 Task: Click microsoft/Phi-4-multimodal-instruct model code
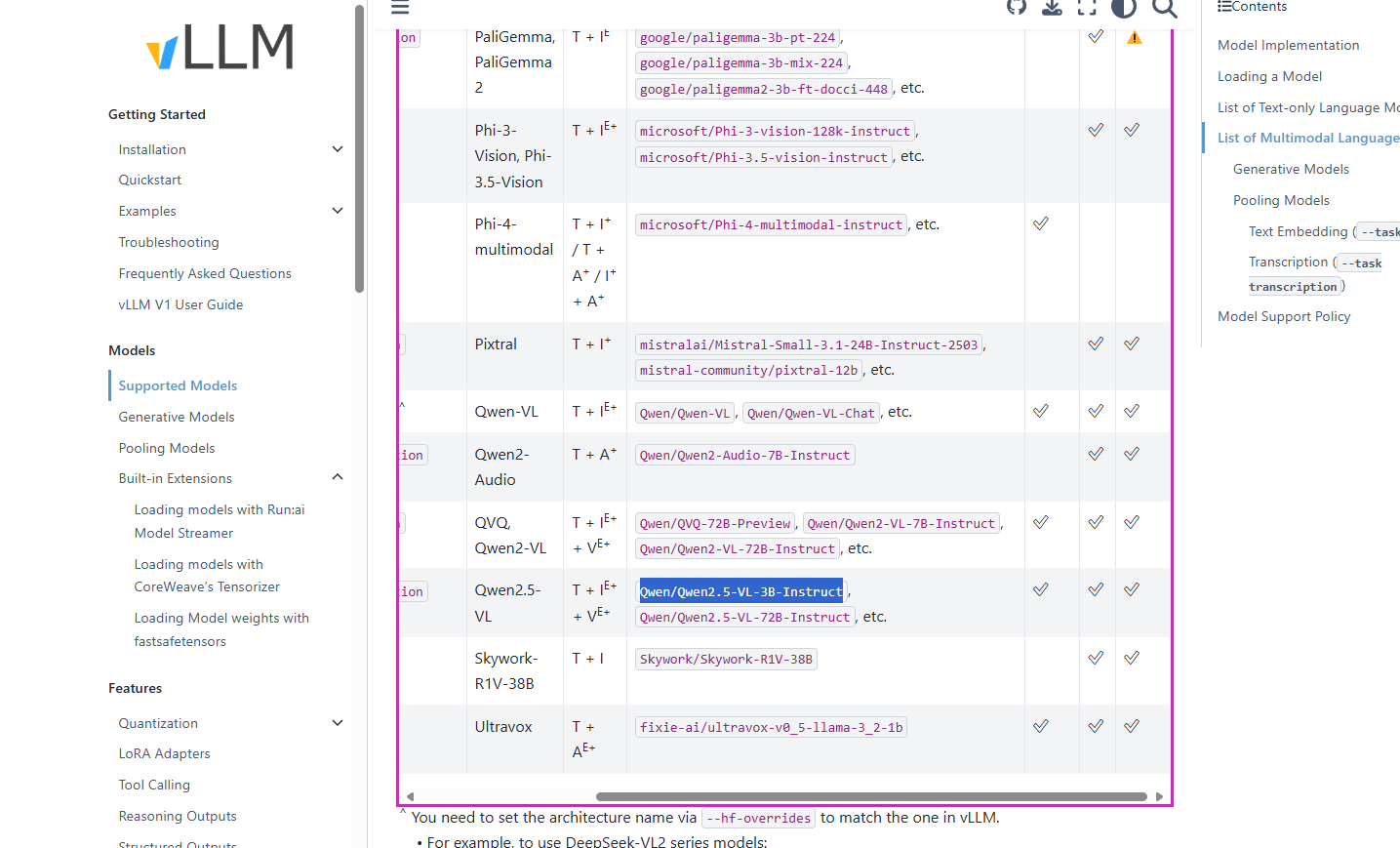point(771,225)
